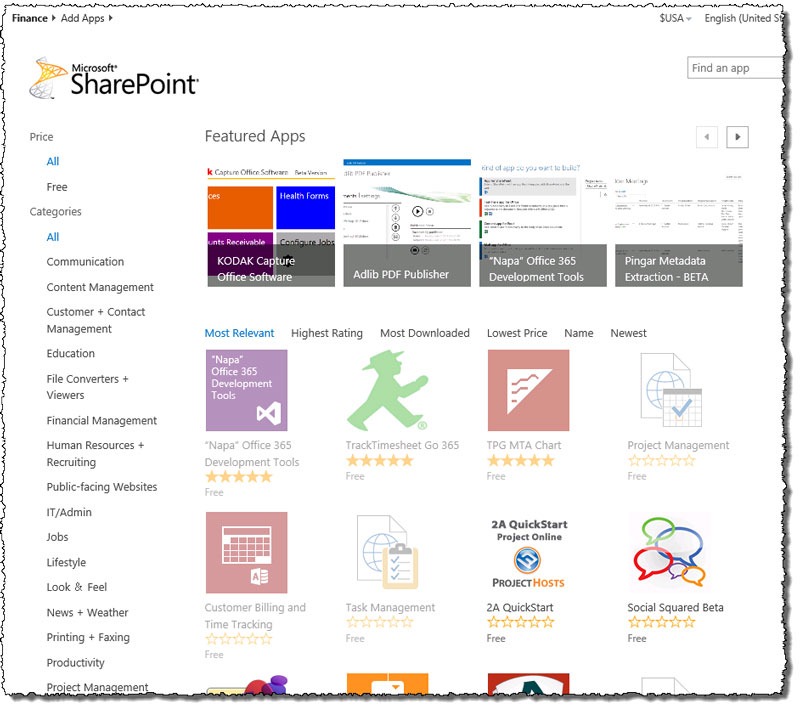Image resolution: width=800 pixels, height=712 pixels.
Task: Filter by Content Management category
Action: tap(100, 287)
